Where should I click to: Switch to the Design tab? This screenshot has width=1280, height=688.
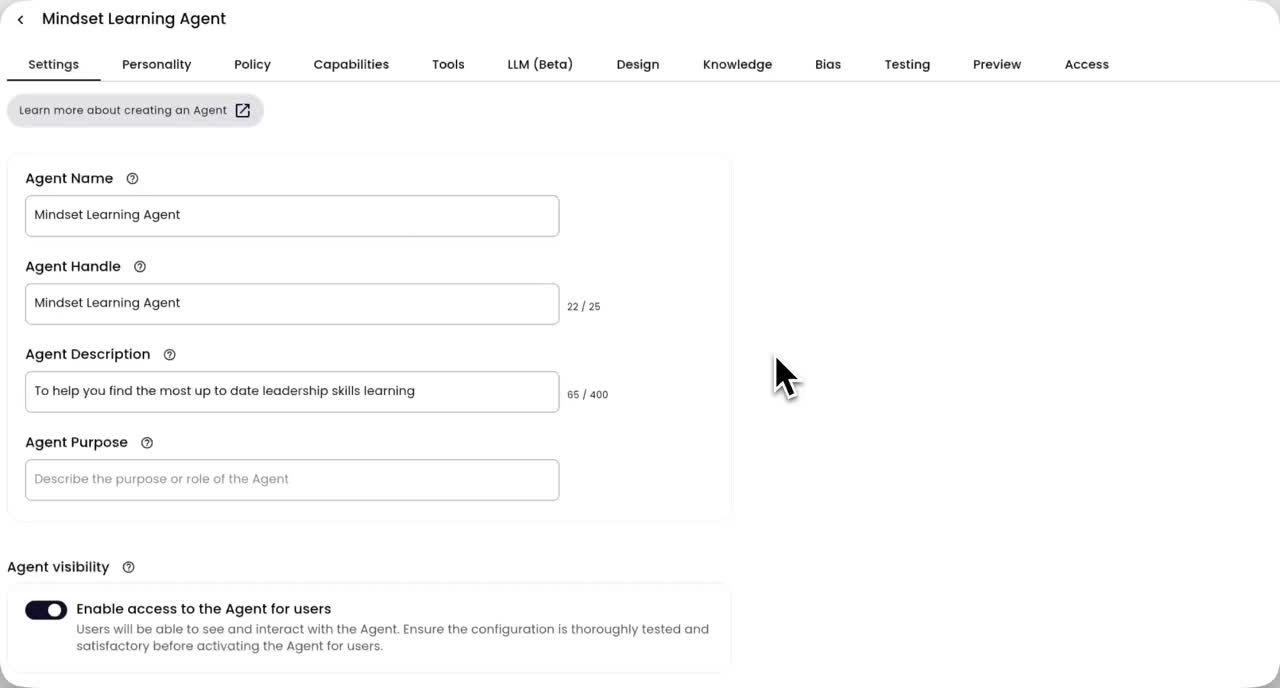(637, 64)
